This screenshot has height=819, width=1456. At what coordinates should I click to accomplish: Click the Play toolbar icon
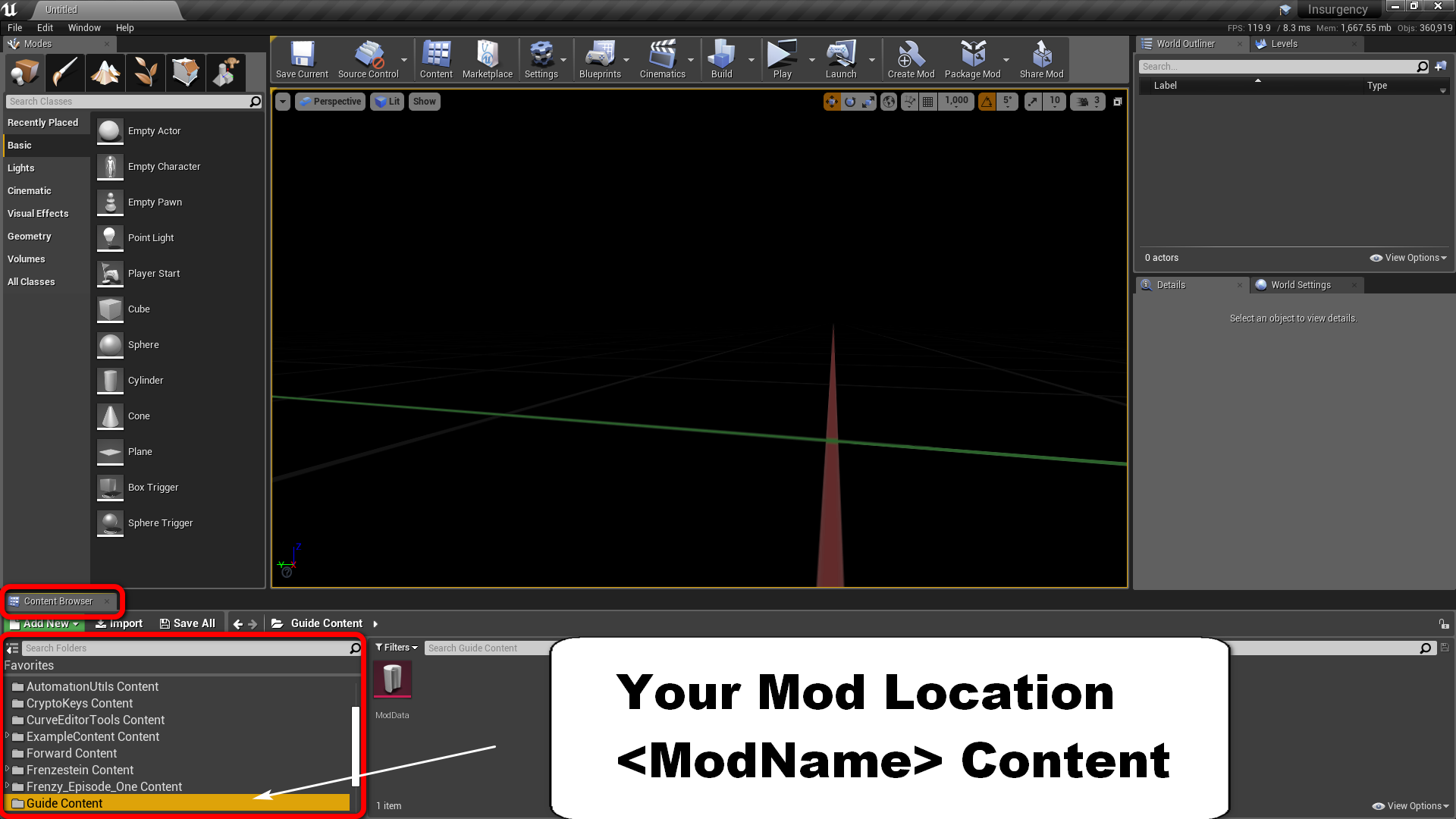point(782,59)
